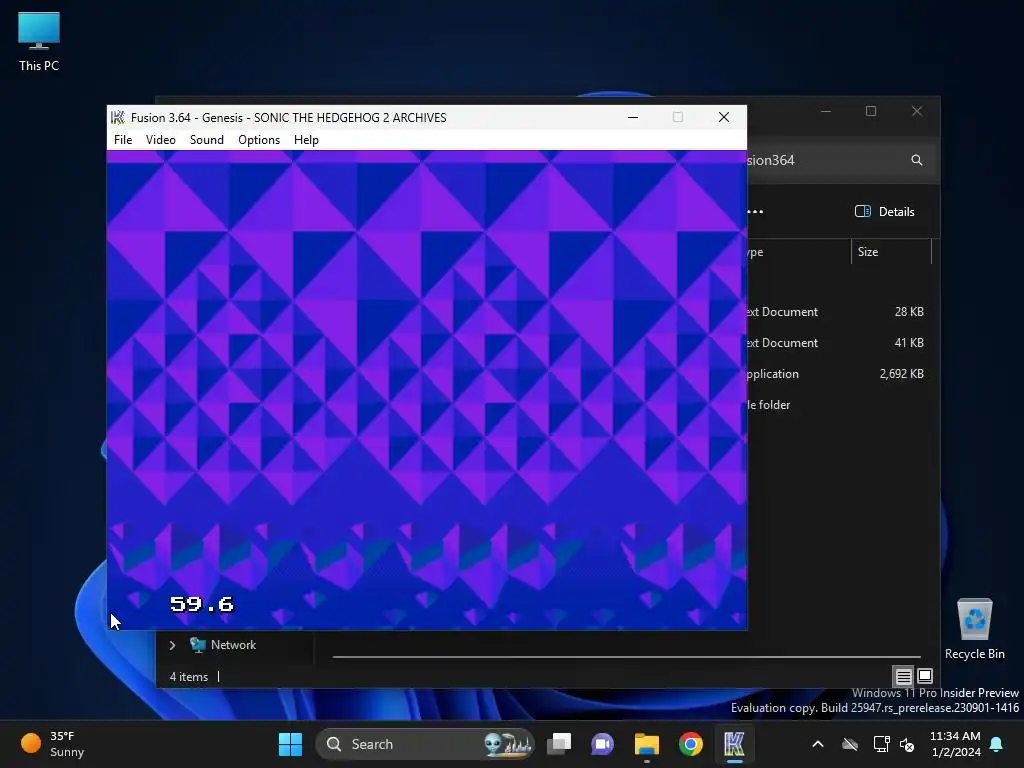
Task: Select the Recycle Bin desktop icon
Action: tap(974, 629)
